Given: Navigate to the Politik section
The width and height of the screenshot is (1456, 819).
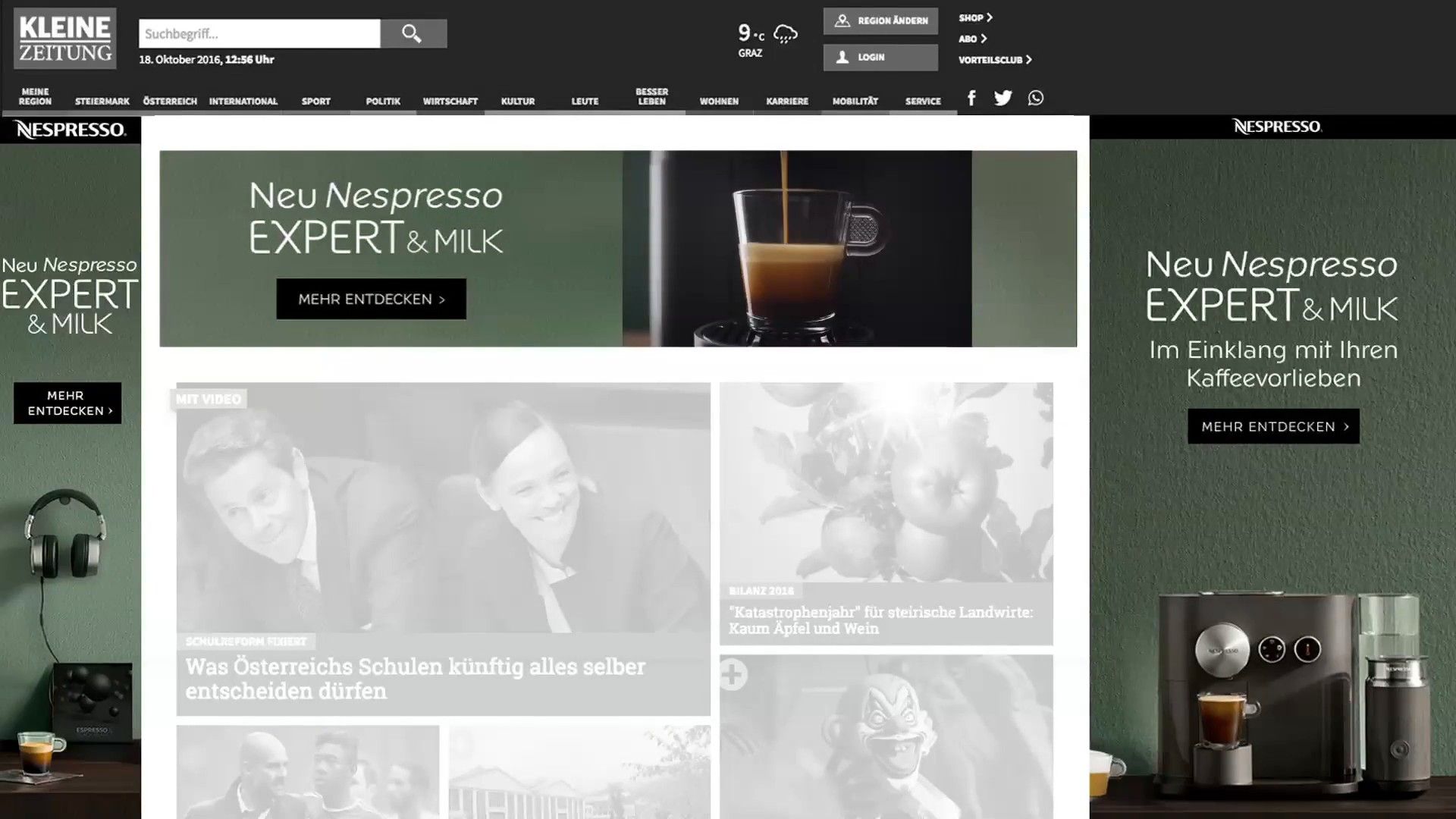Looking at the screenshot, I should pyautogui.click(x=383, y=101).
